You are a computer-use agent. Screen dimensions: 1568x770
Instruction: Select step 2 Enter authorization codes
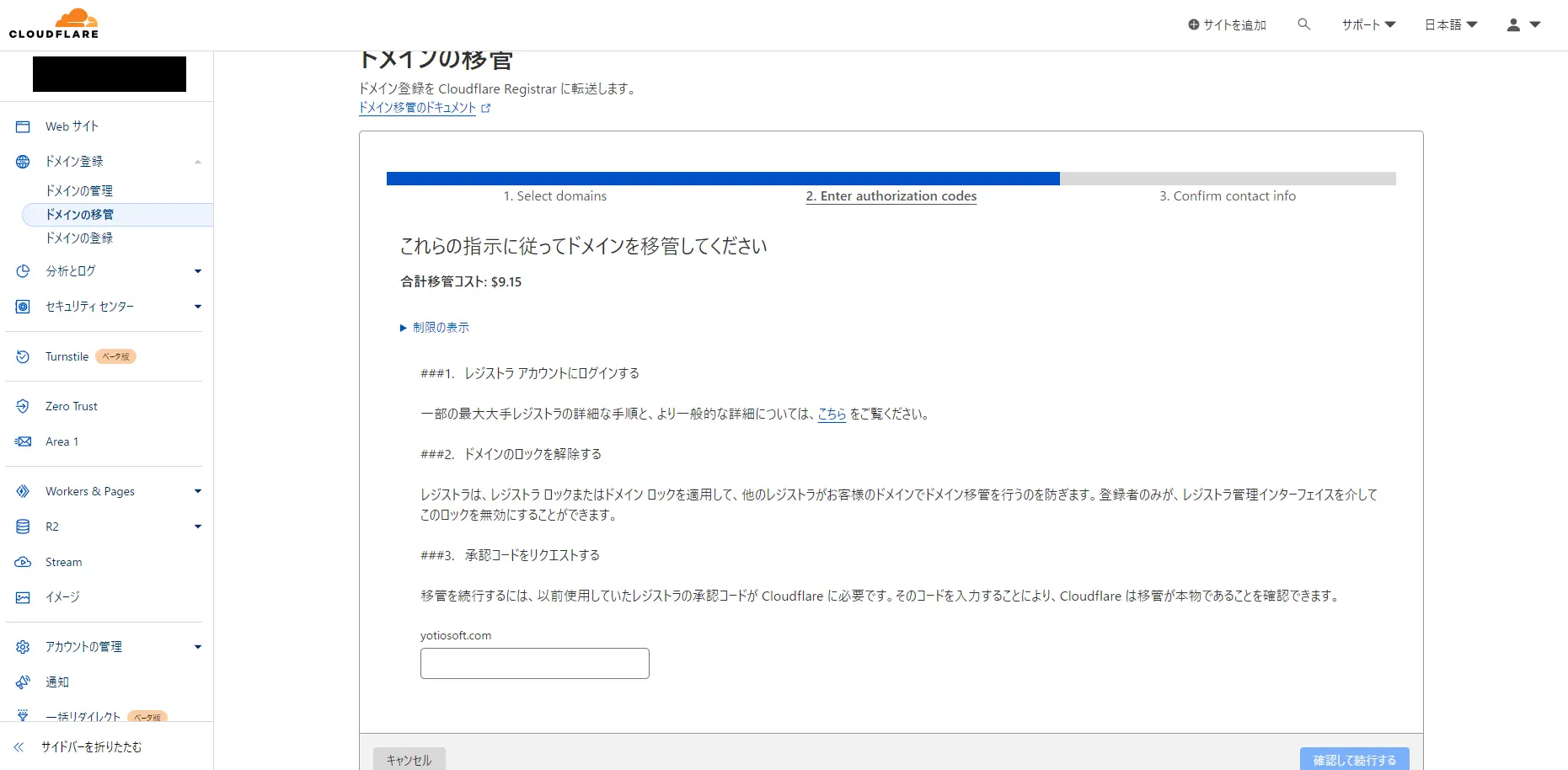click(x=891, y=195)
